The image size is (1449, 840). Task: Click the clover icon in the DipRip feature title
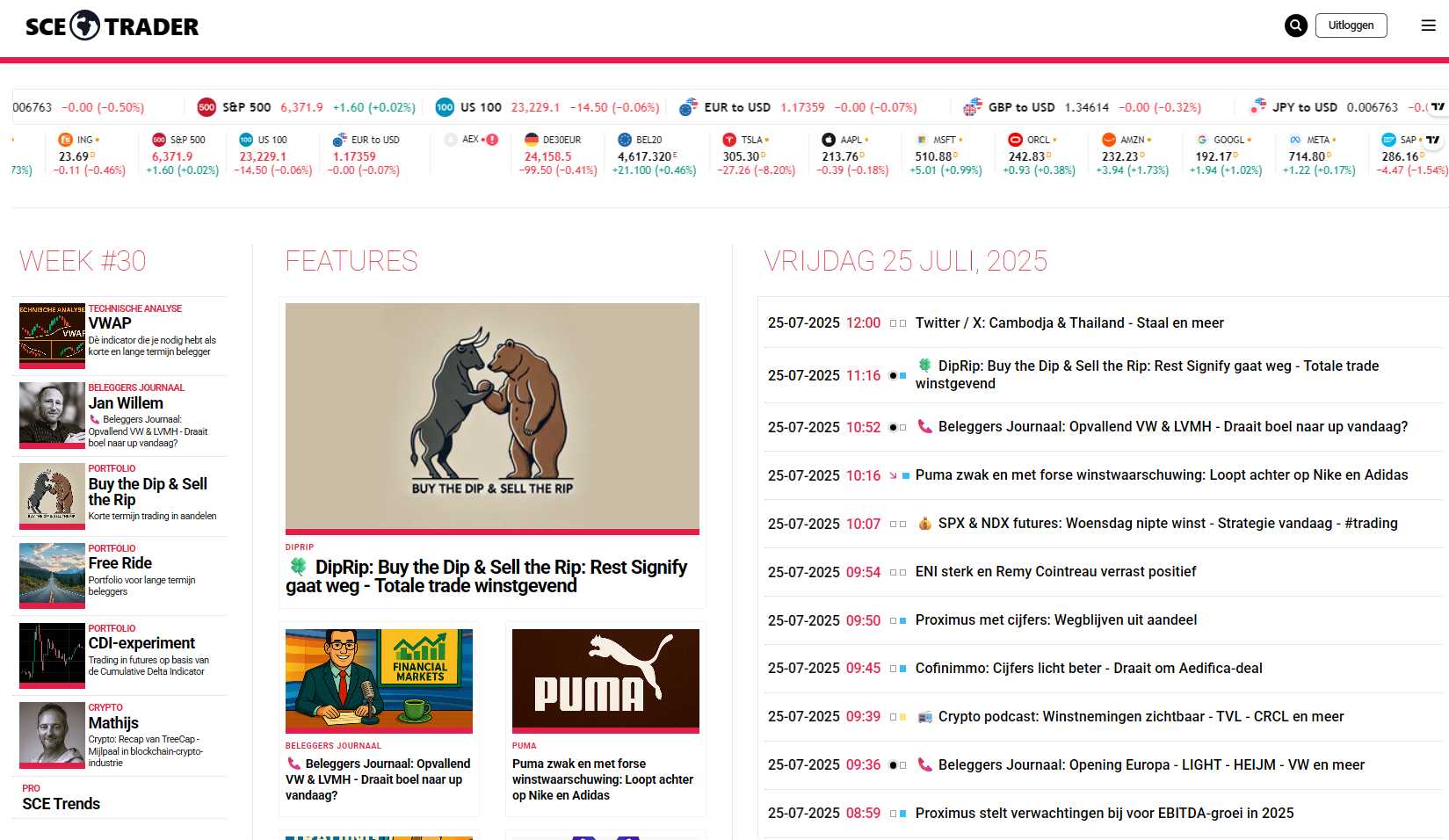[x=299, y=567]
